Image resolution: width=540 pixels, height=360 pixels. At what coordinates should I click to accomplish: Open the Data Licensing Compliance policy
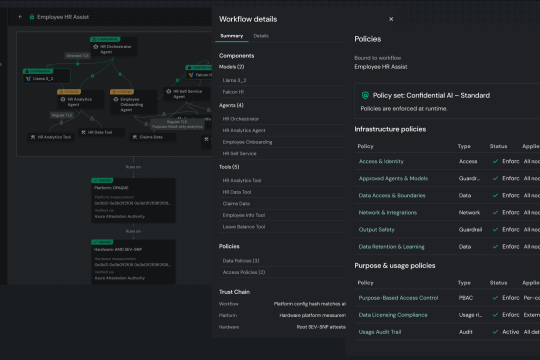pyautogui.click(x=393, y=315)
